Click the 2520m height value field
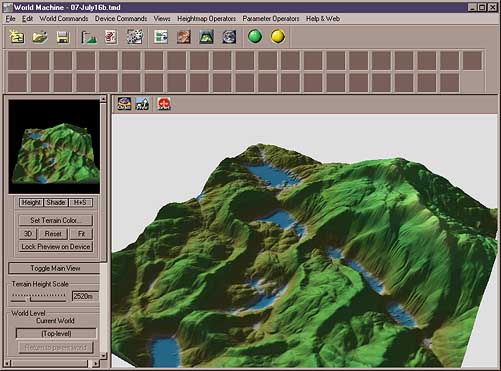This screenshot has width=501, height=371. click(85, 296)
